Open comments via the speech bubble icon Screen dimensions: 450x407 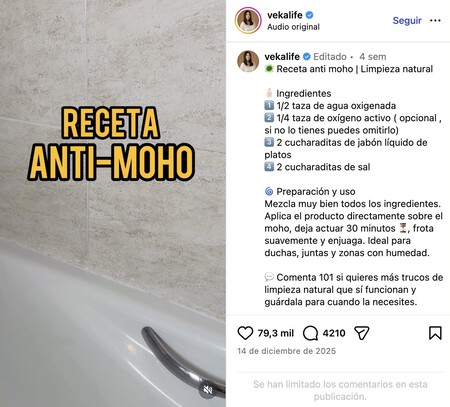click(310, 333)
